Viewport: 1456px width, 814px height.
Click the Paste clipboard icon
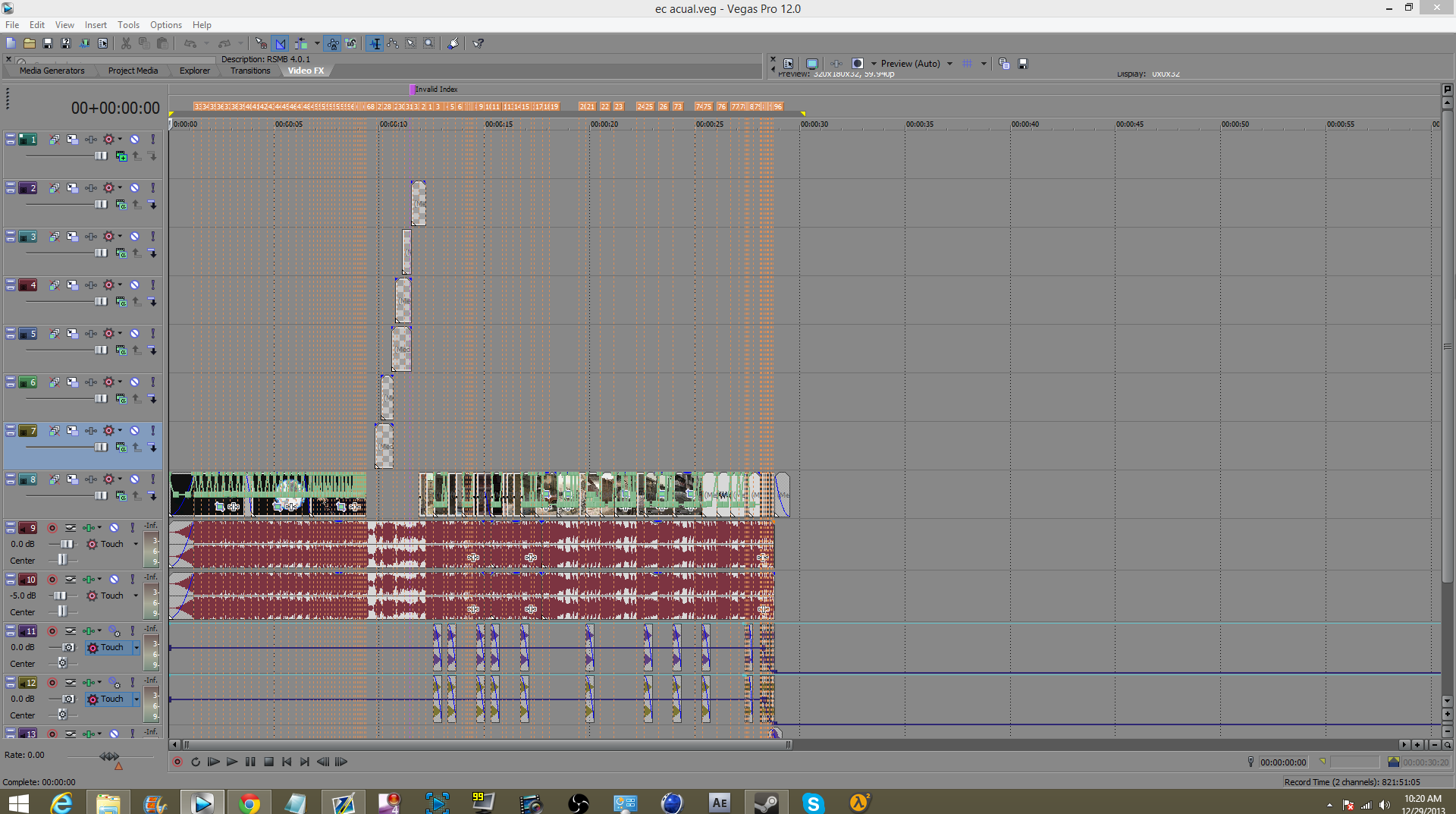[x=162, y=43]
